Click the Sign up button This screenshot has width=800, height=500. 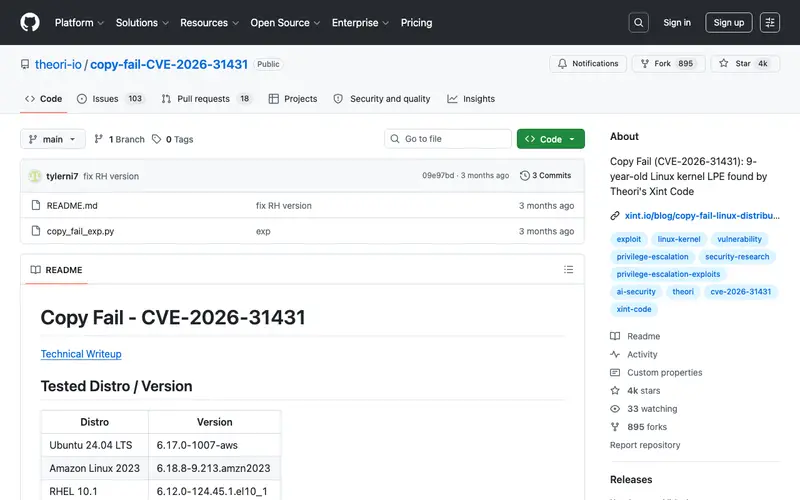[x=729, y=22]
